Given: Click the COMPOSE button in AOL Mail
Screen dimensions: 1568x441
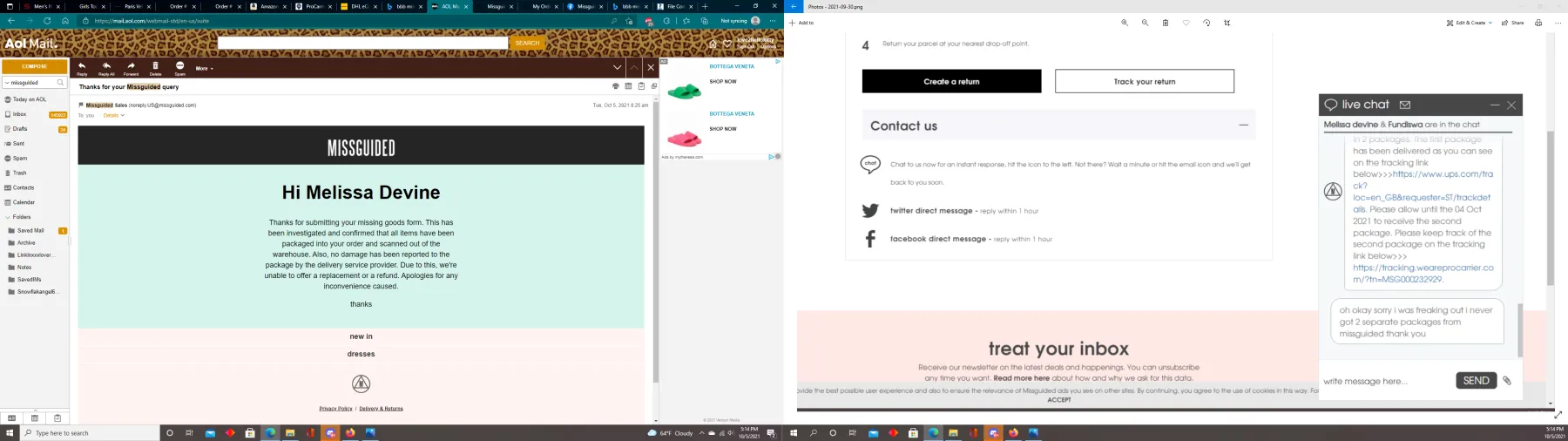Looking at the screenshot, I should point(35,66).
